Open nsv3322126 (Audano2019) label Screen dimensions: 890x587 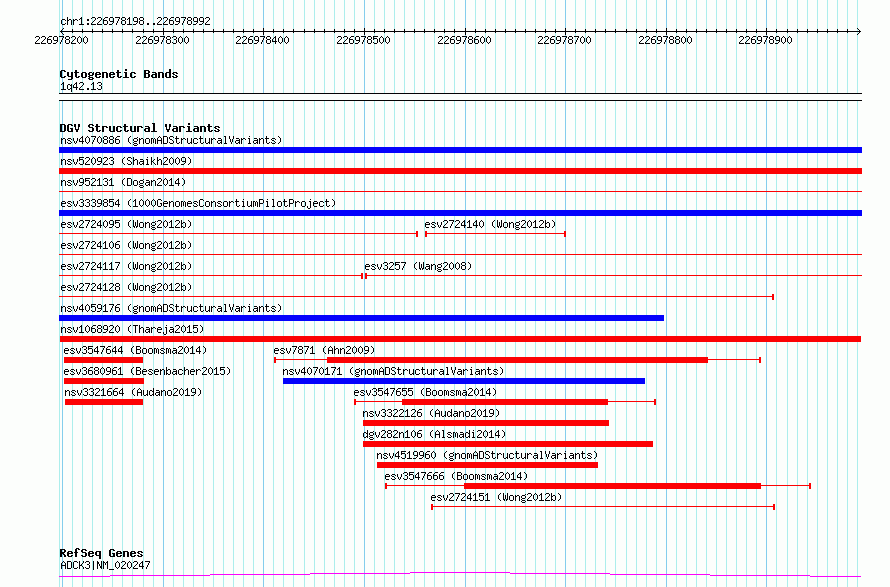point(431,413)
